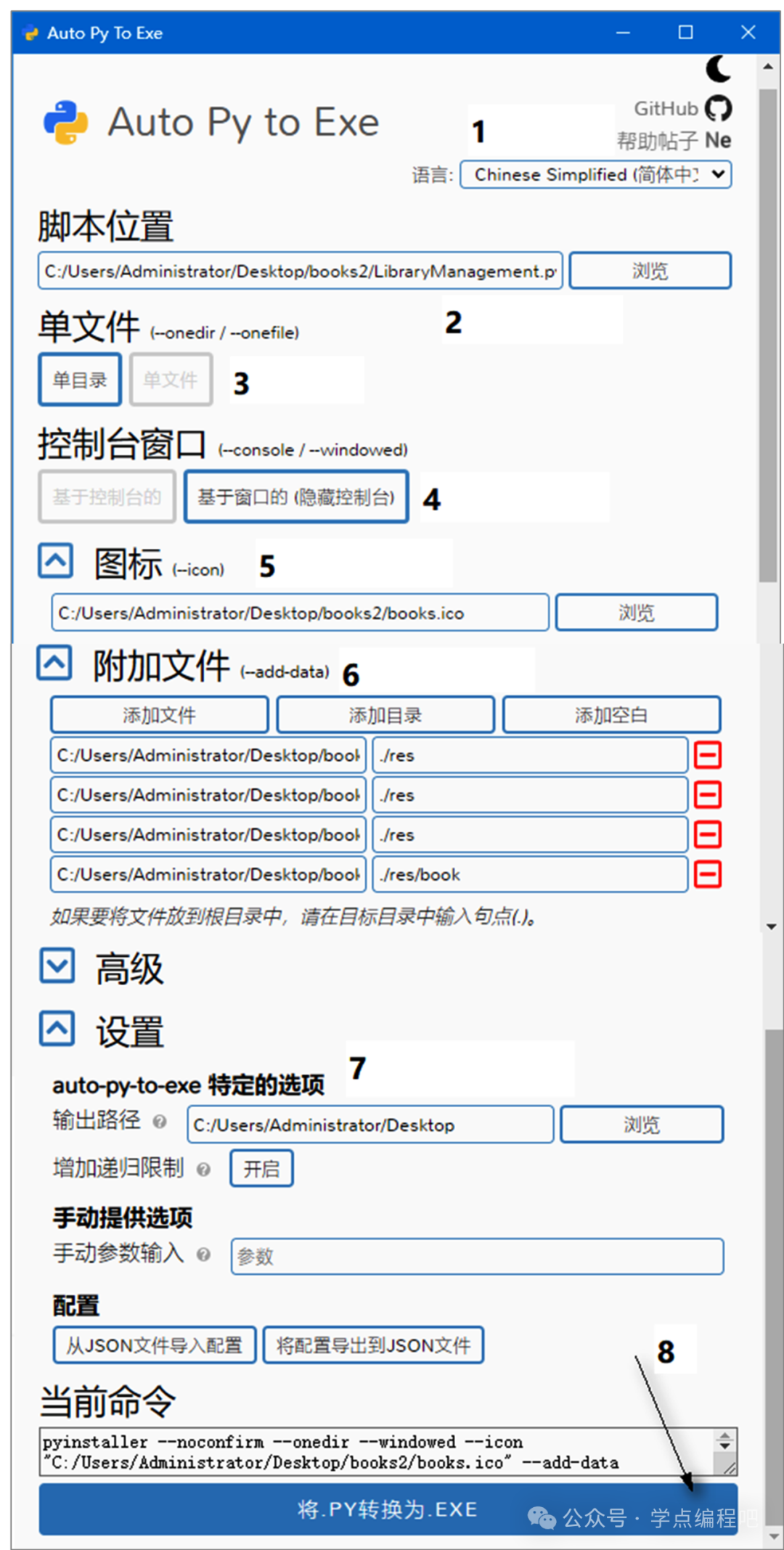
Task: Select 基于窗口的 (隐藏控制台) mode
Action: (296, 497)
